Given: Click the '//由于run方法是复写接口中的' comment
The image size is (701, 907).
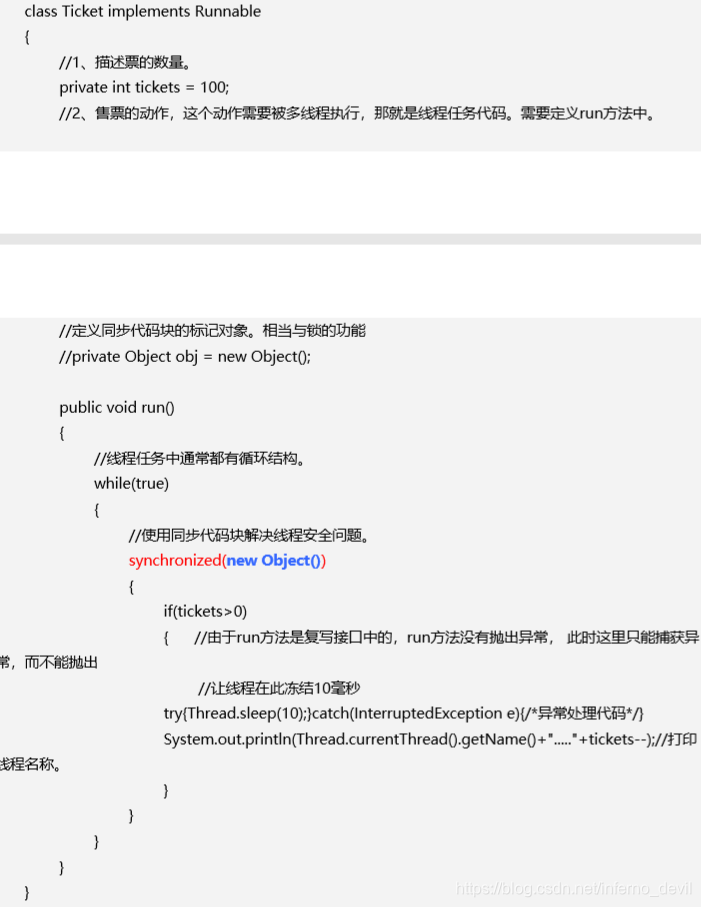Looking at the screenshot, I should [x=447, y=637].
